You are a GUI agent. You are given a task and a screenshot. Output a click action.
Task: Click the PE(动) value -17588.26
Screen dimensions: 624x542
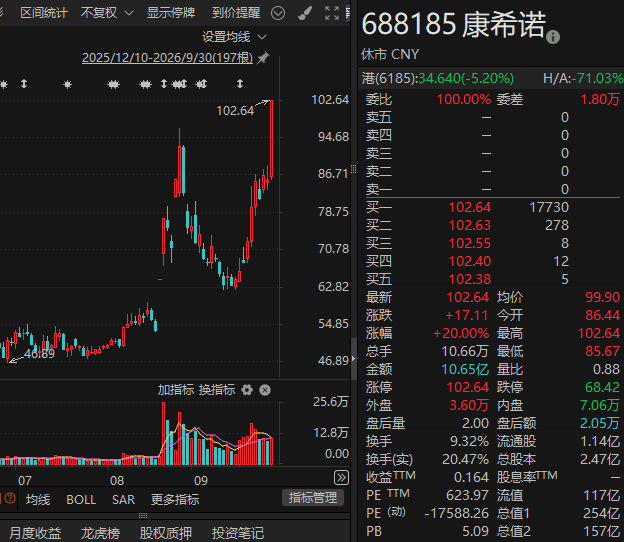point(457,513)
